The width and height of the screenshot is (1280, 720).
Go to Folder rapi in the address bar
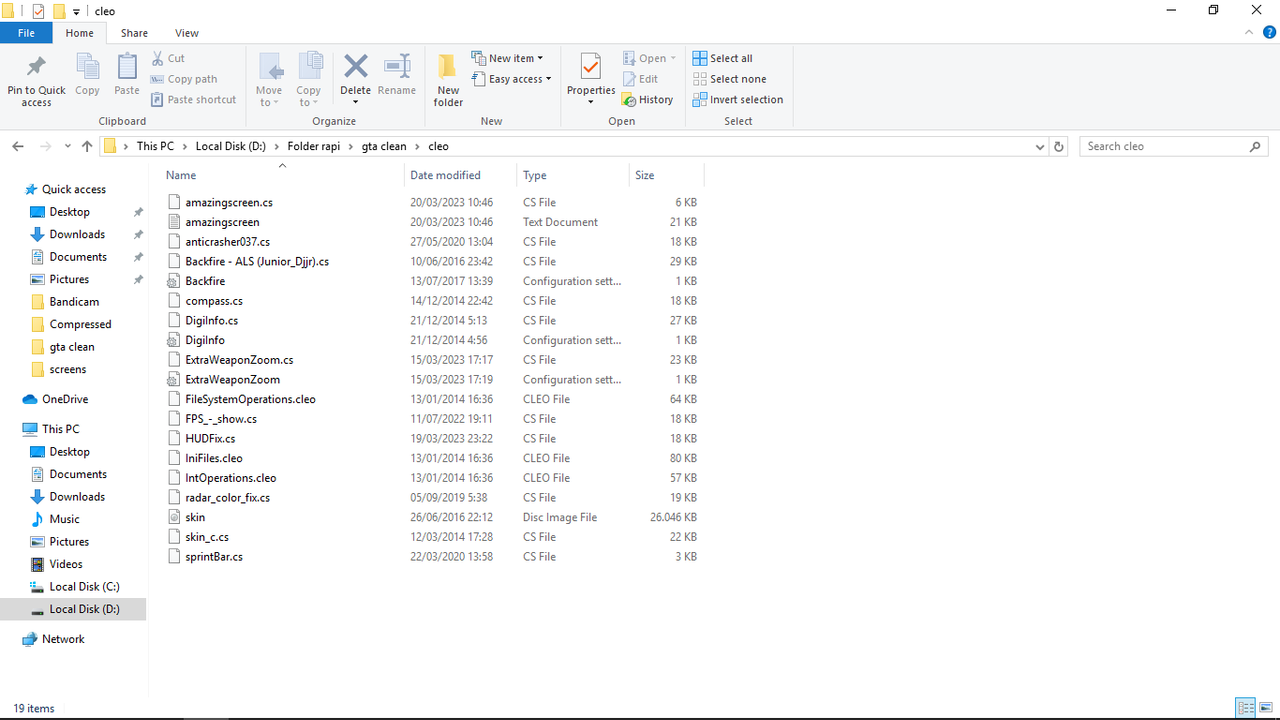tap(314, 146)
